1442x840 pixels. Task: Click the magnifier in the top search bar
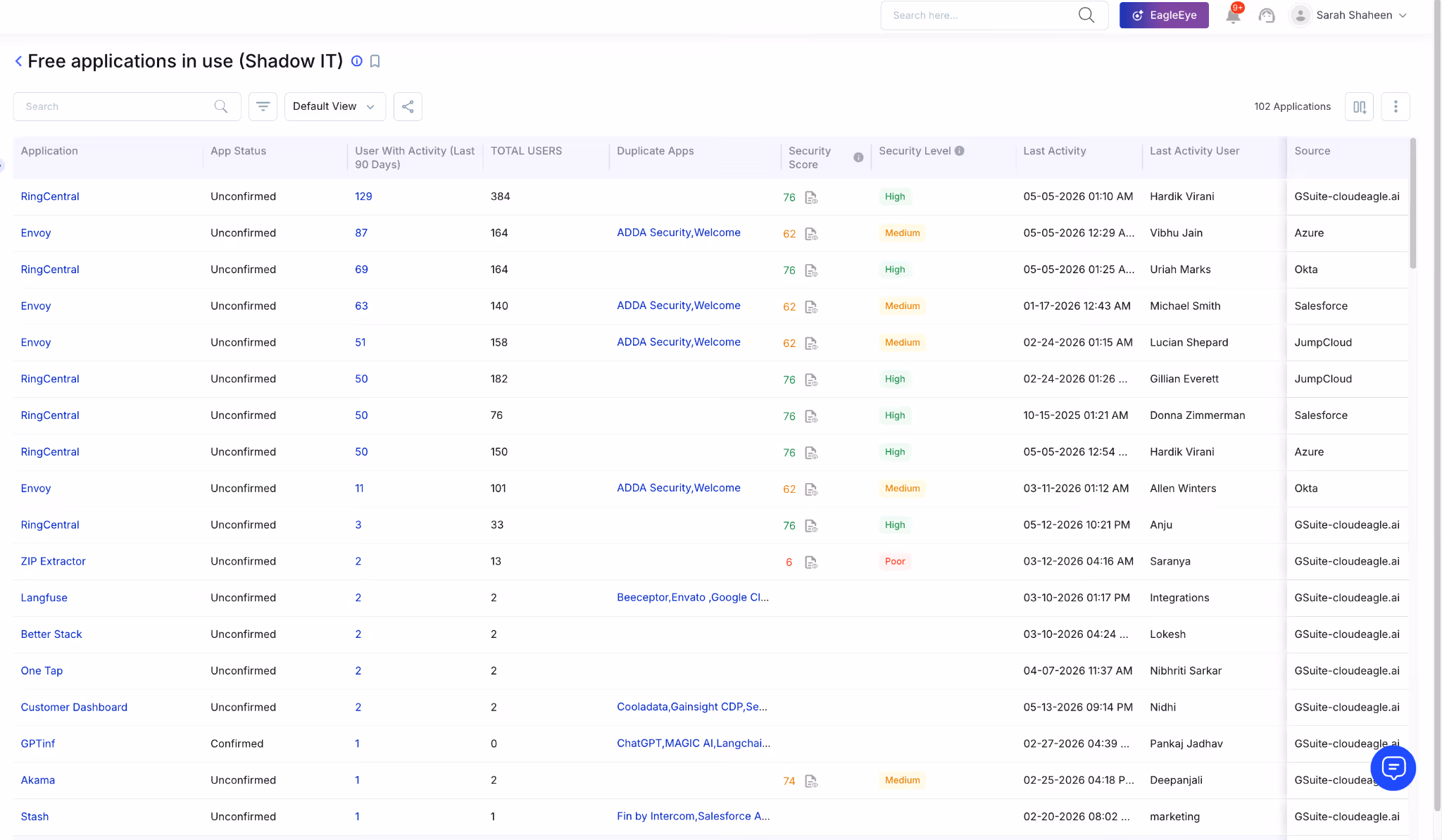pos(1086,15)
